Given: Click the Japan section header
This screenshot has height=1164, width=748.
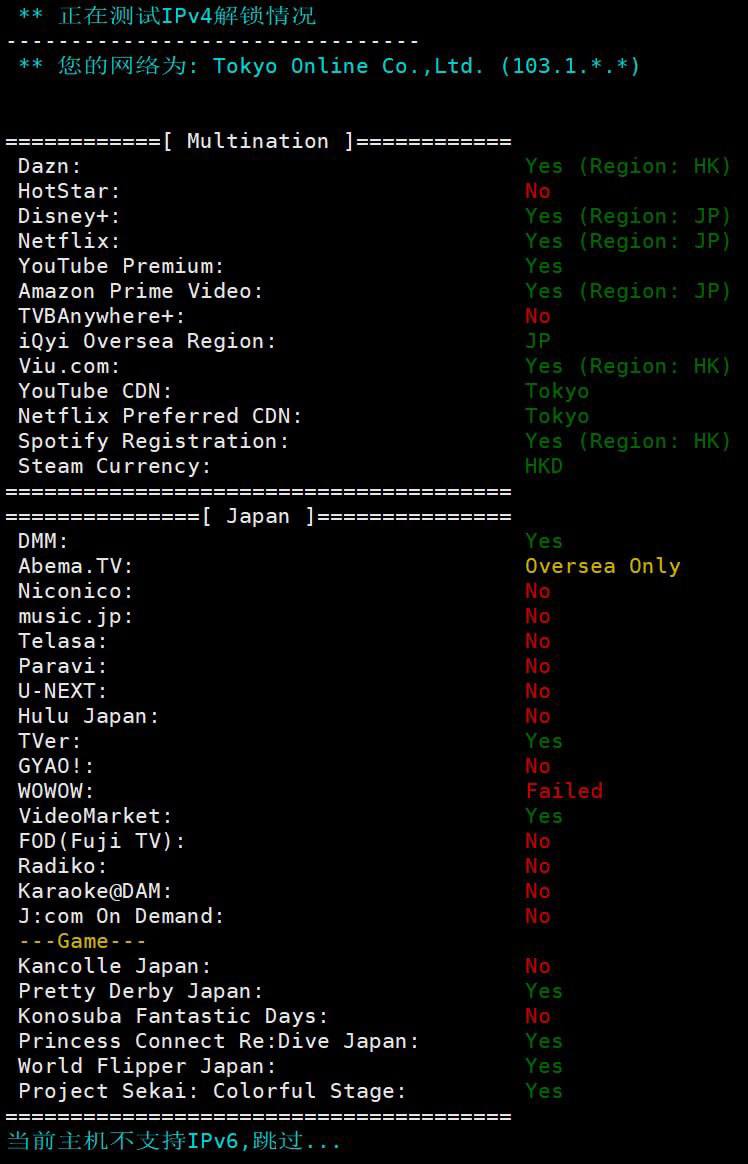Looking at the screenshot, I should pos(258,516).
